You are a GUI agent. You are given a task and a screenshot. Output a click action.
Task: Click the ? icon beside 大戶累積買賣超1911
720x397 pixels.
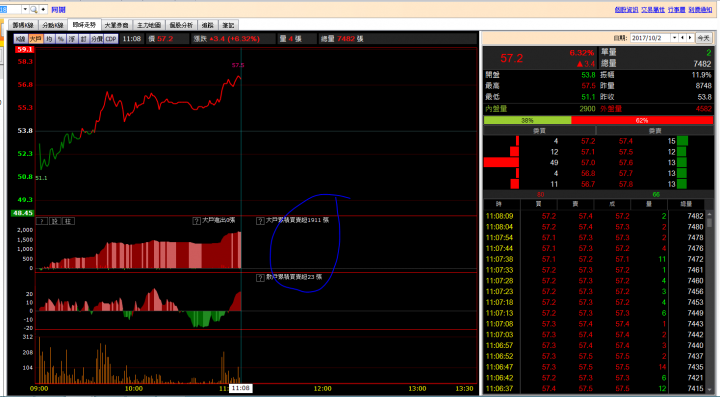[260, 221]
